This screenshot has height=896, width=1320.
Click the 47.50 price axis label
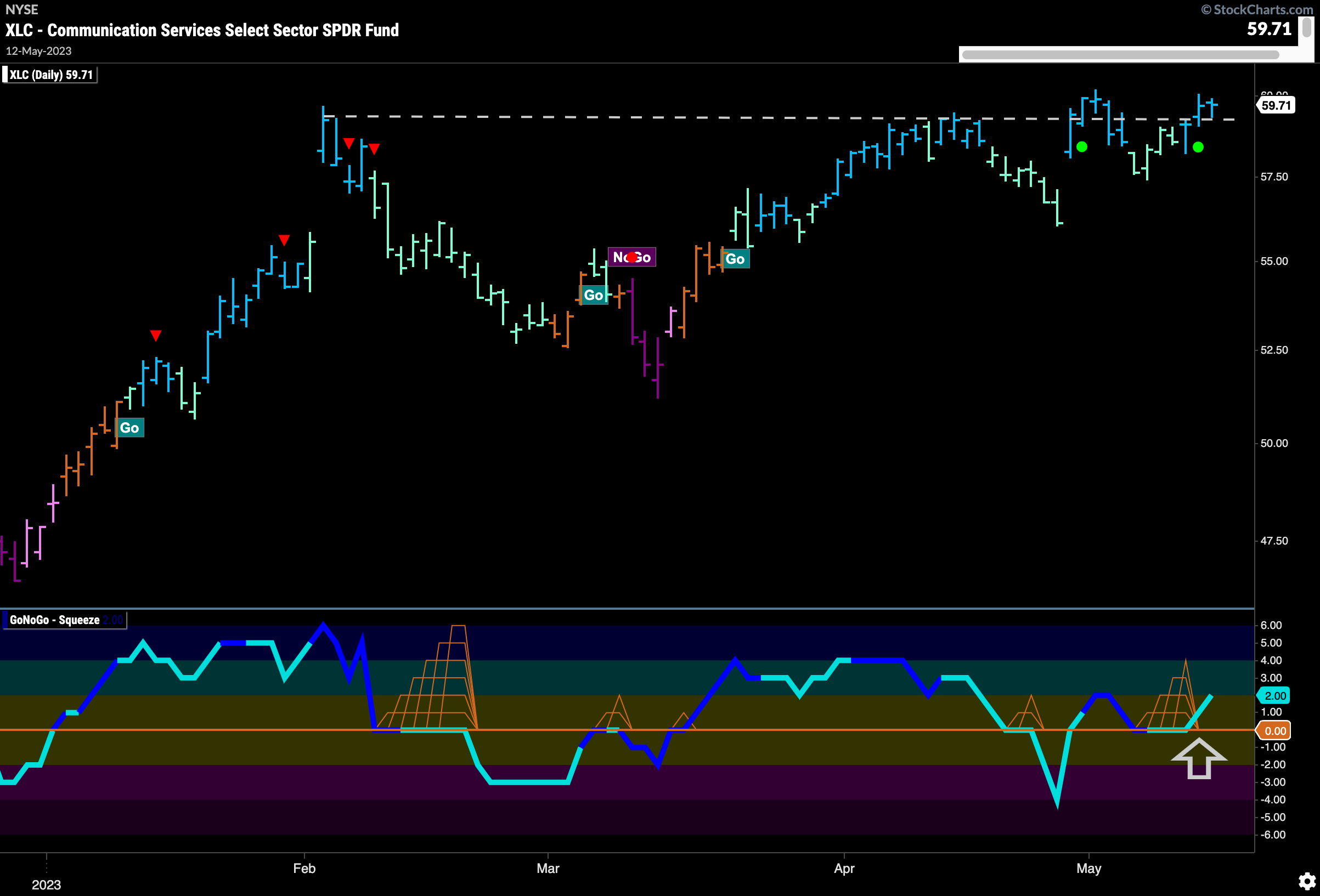click(1274, 541)
